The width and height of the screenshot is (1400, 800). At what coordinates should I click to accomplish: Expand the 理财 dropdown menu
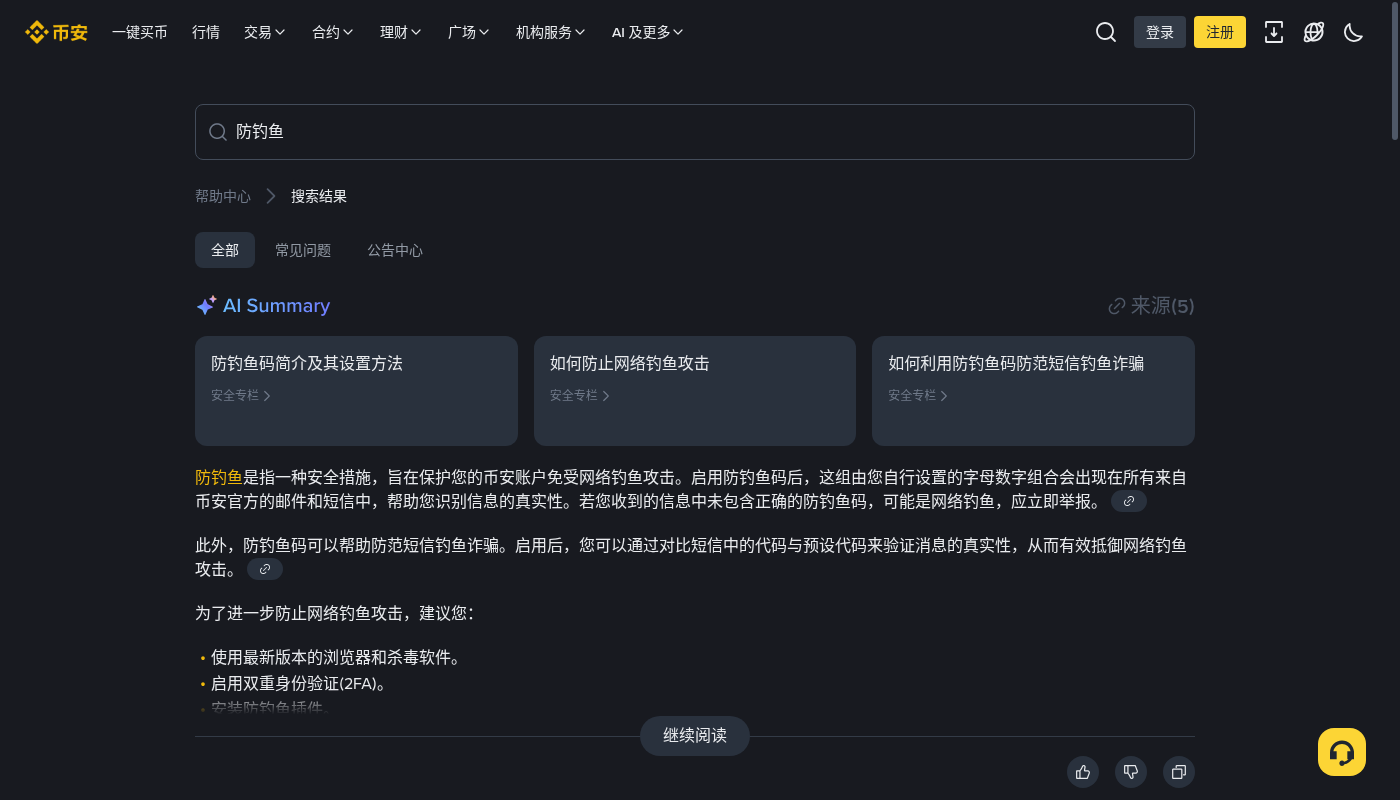pos(401,32)
